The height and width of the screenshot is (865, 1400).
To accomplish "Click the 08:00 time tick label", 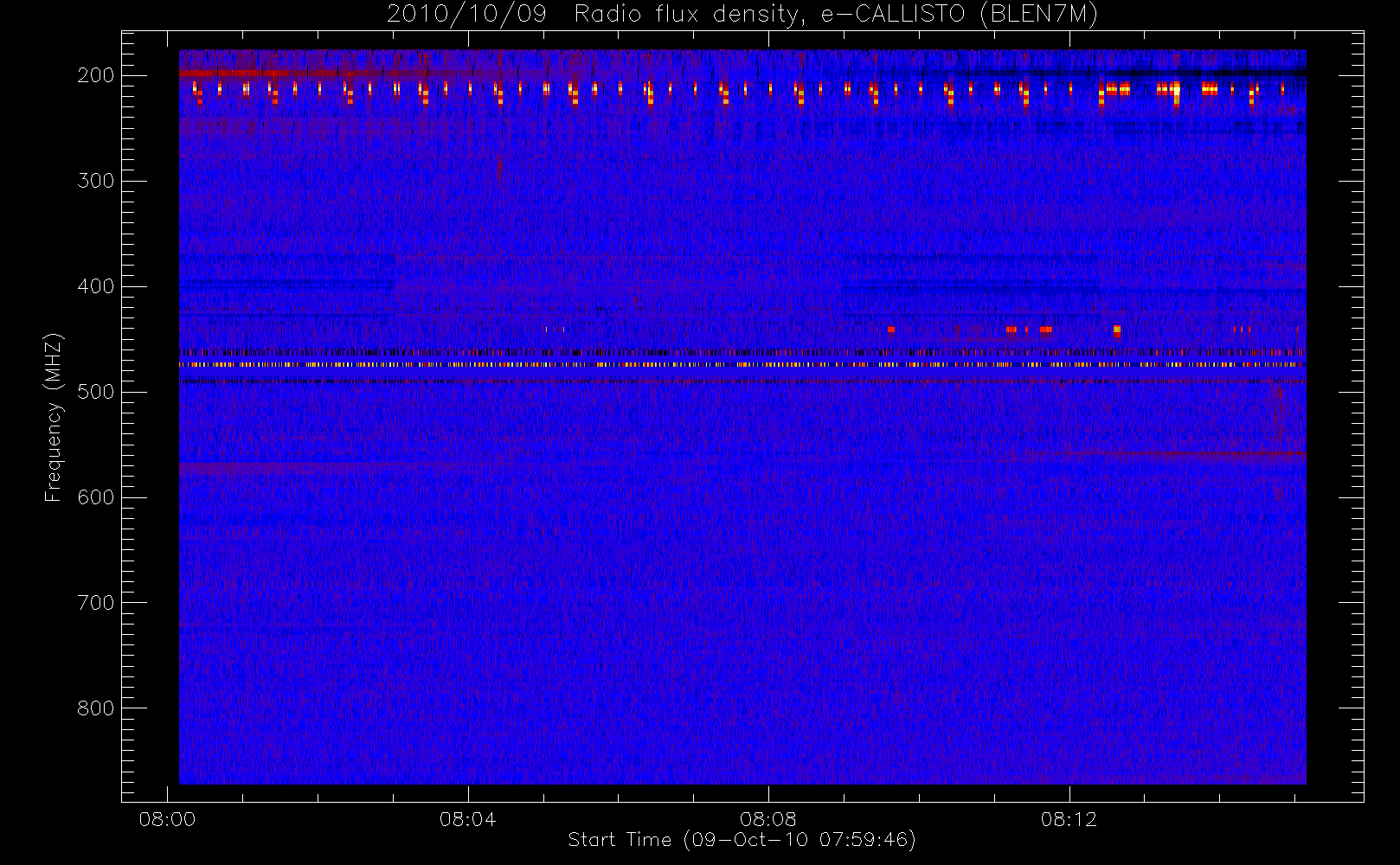I will [167, 819].
